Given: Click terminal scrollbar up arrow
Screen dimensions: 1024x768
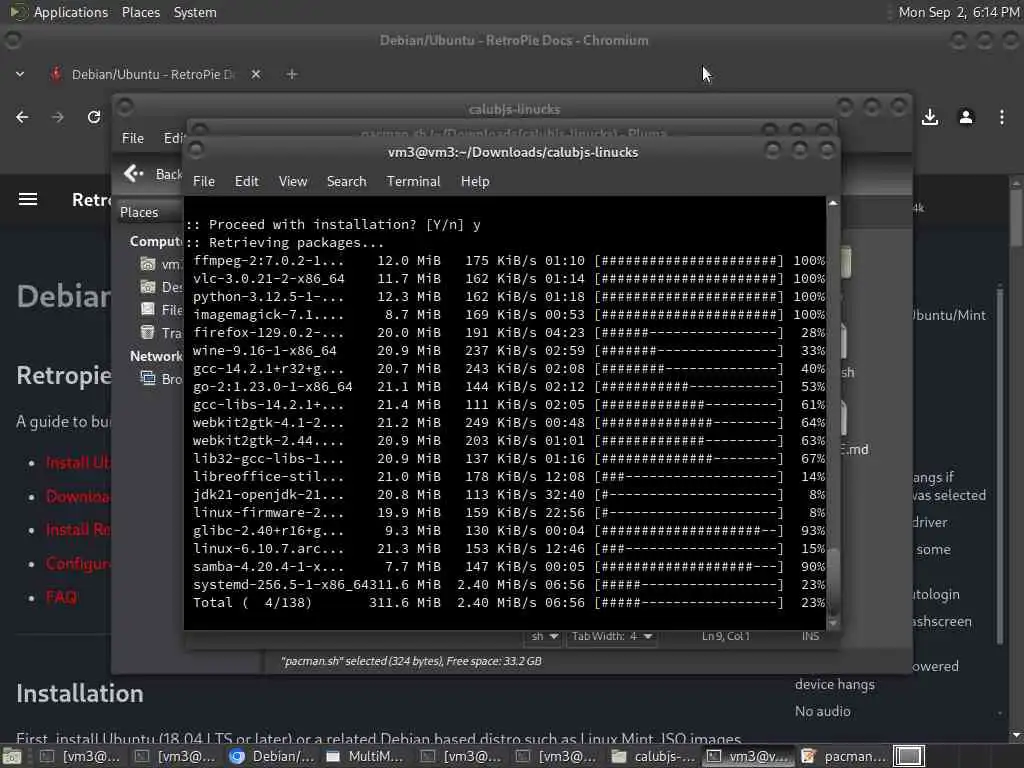Looking at the screenshot, I should pos(833,203).
